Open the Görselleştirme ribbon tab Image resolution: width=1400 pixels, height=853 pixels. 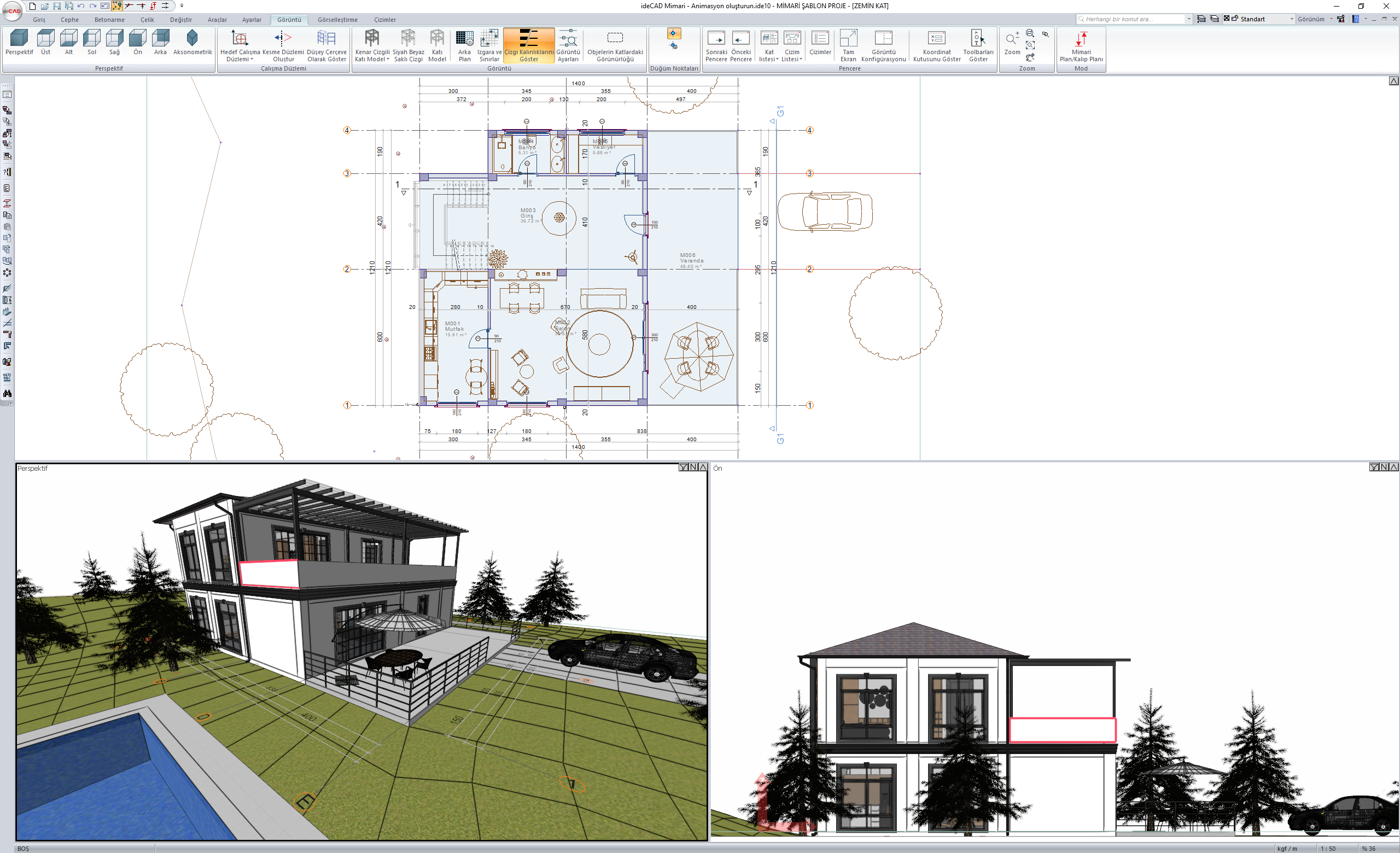[x=337, y=20]
